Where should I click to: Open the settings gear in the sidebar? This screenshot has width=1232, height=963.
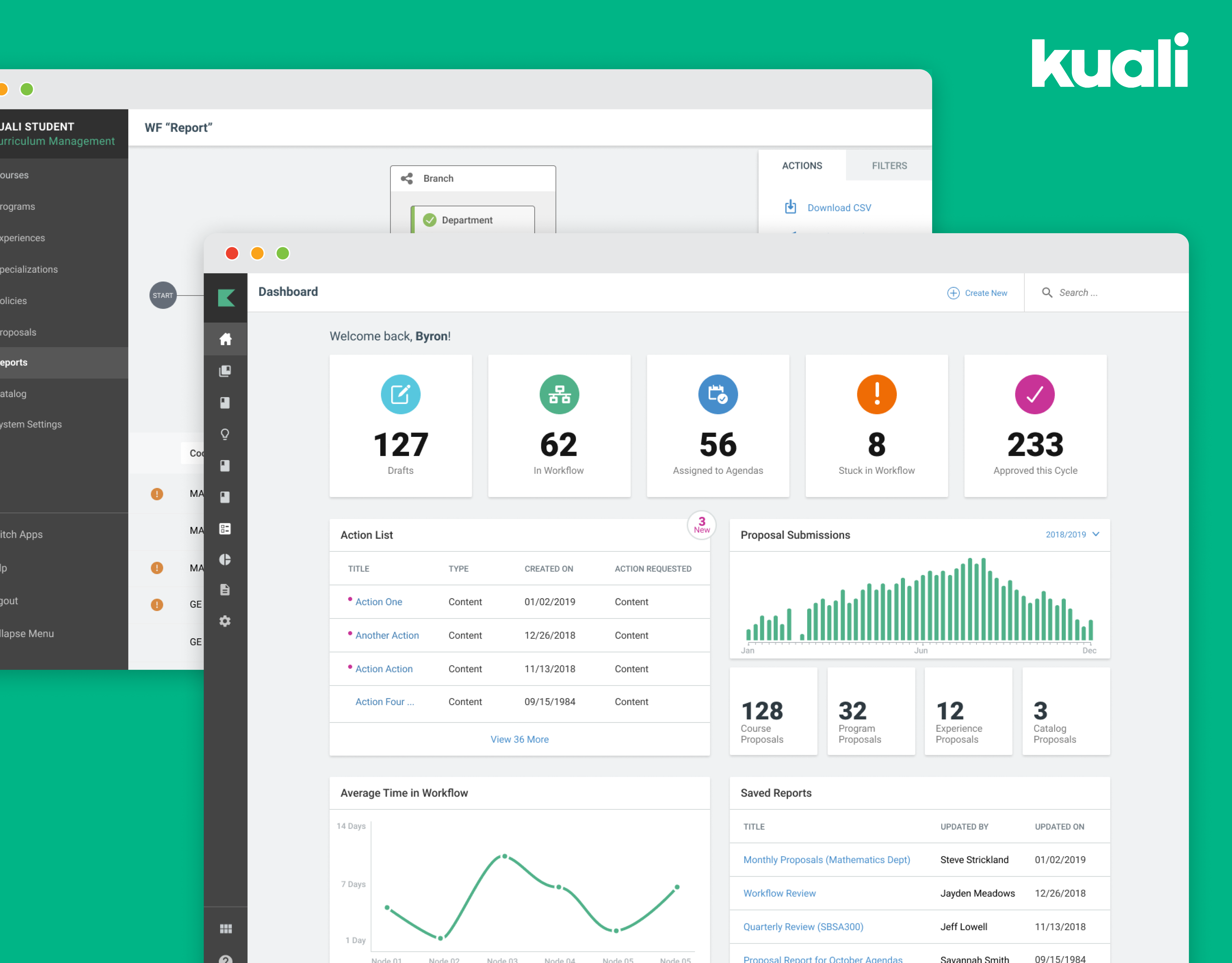point(225,621)
